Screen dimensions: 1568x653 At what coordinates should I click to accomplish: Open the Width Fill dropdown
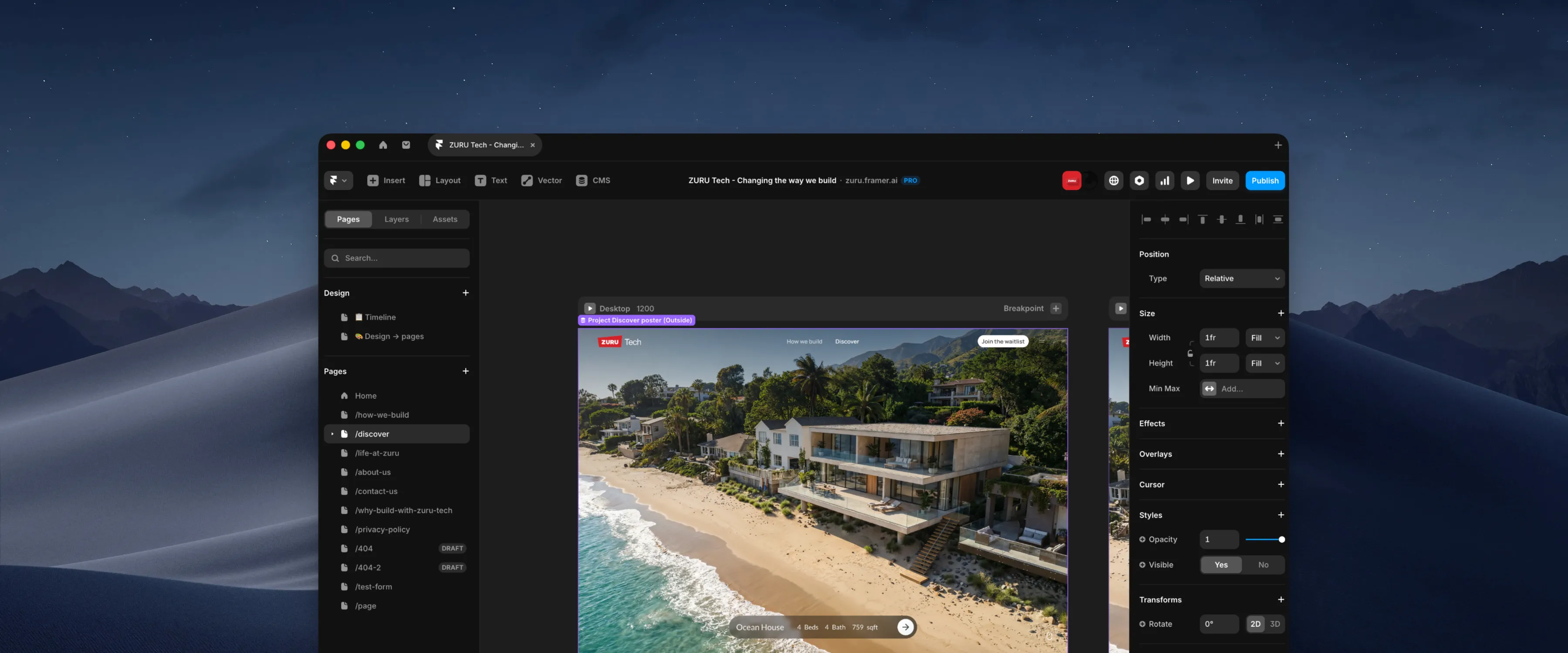click(x=1265, y=338)
